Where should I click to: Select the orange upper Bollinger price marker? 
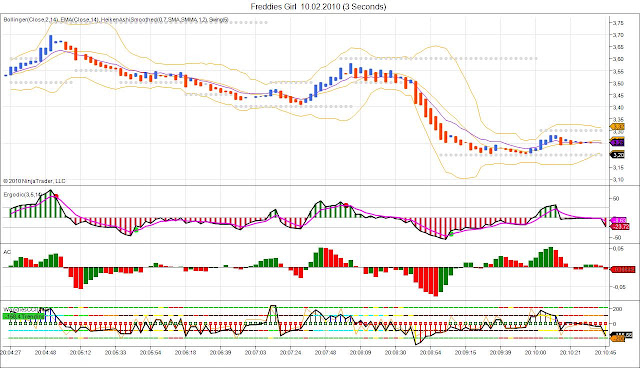tap(617, 127)
